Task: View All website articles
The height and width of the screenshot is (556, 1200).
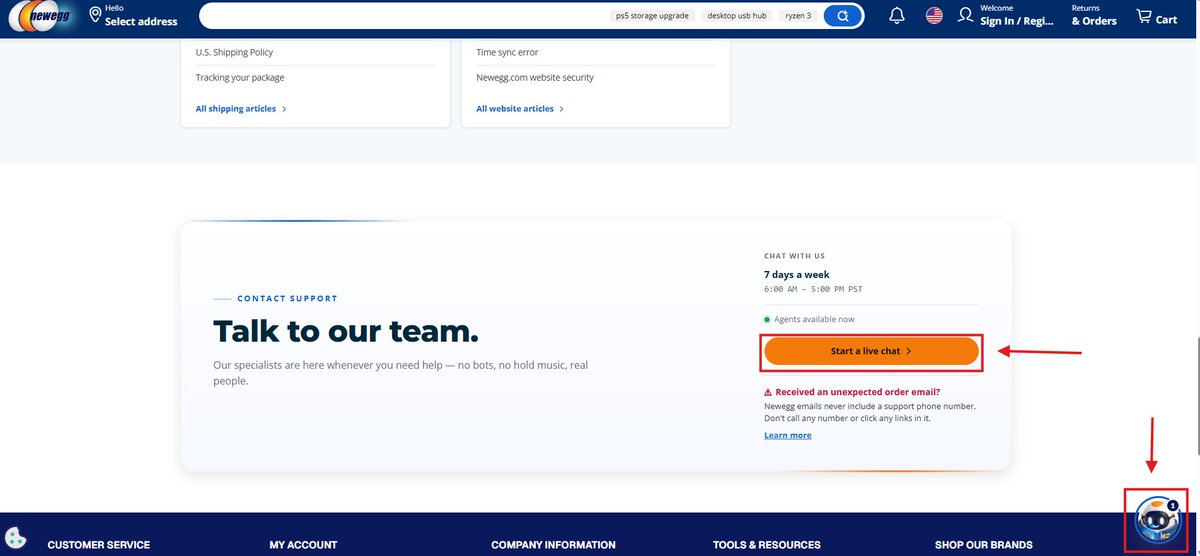Action: 520,109
